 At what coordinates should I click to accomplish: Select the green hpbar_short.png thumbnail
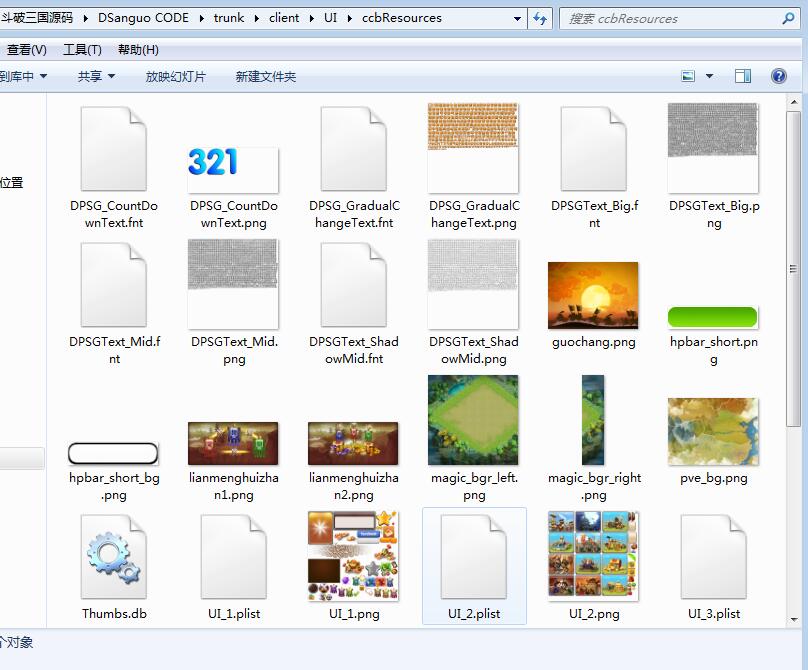pos(713,317)
